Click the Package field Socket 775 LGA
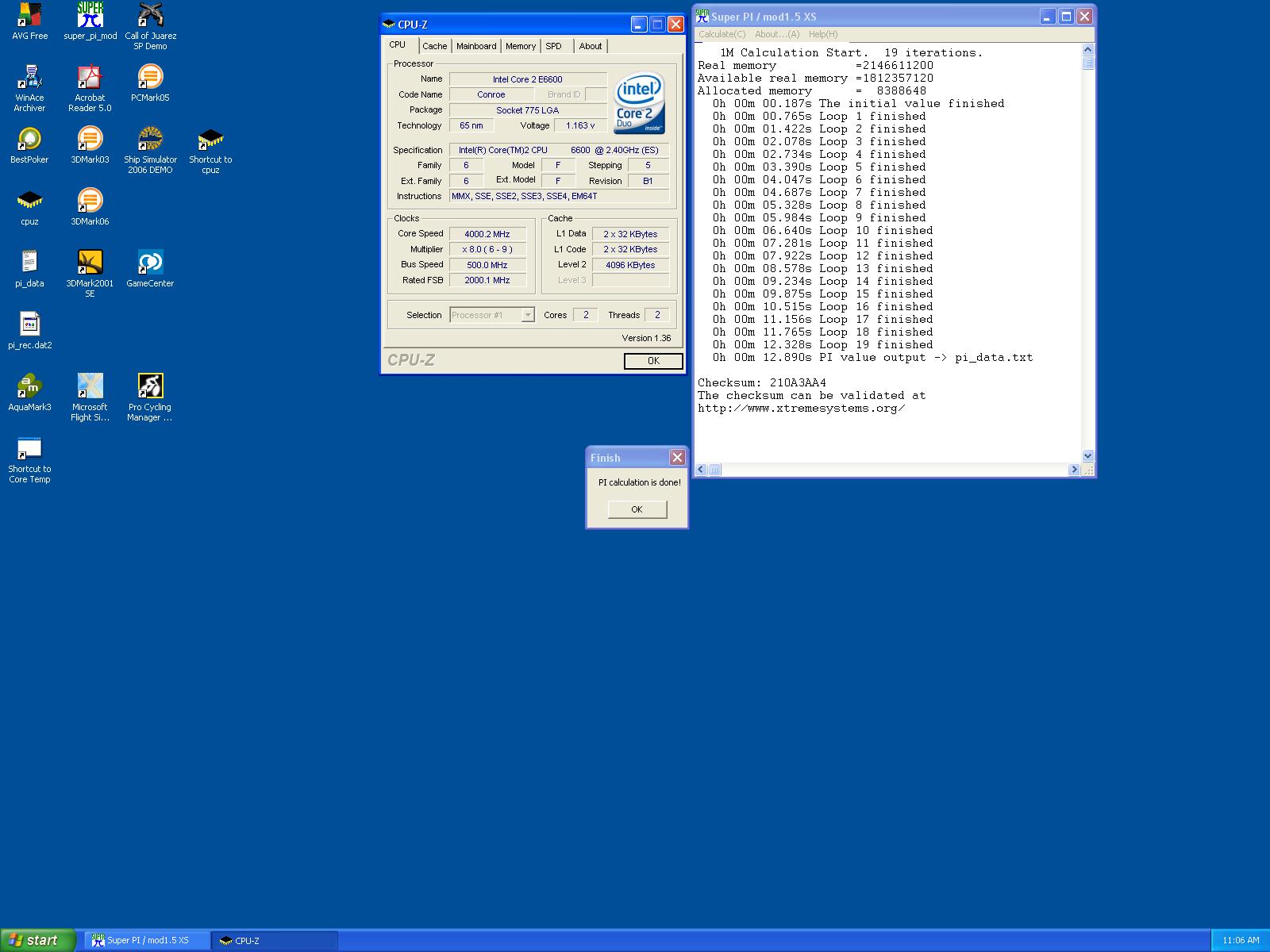 point(528,110)
